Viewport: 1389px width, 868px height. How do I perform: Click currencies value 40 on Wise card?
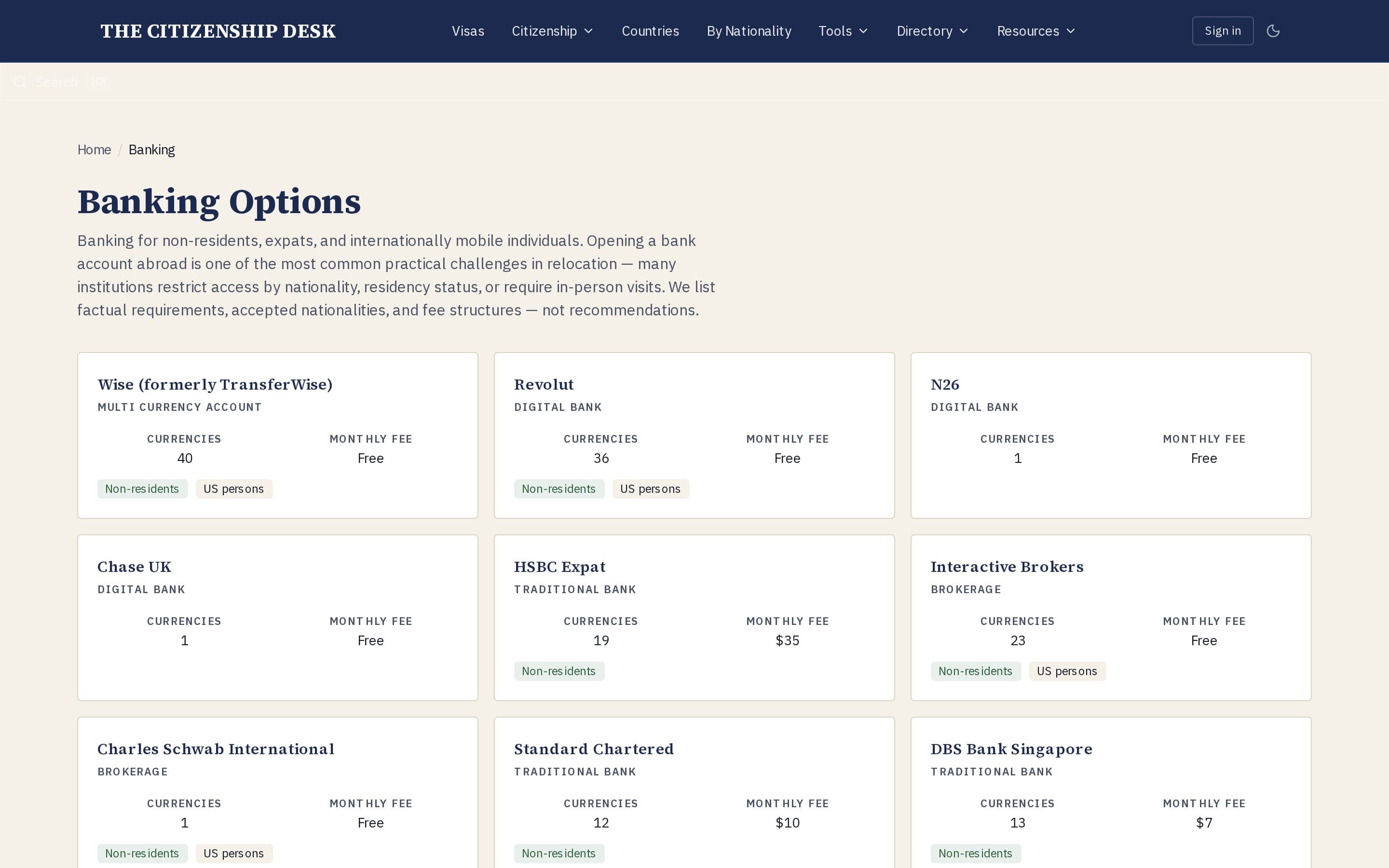coord(184,459)
